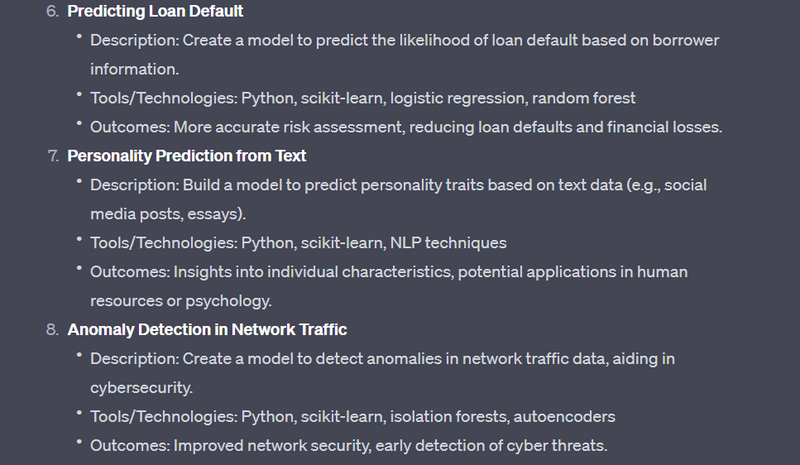The image size is (800, 465).
Task: Click the text "NLP techniques"
Action: (x=448, y=243)
